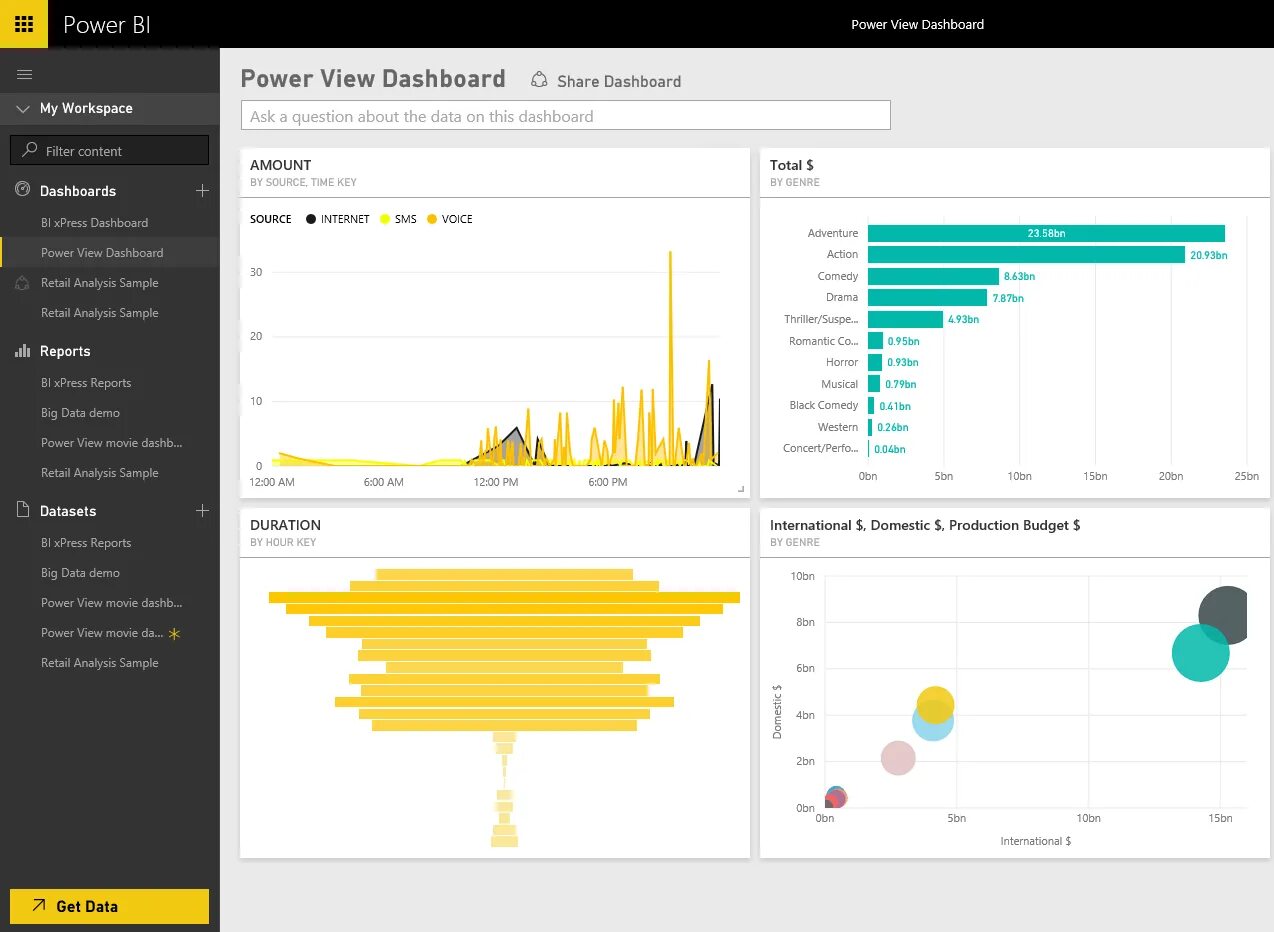The height and width of the screenshot is (932, 1274).
Task: Open Big Data demo dataset
Action: pyautogui.click(x=80, y=573)
